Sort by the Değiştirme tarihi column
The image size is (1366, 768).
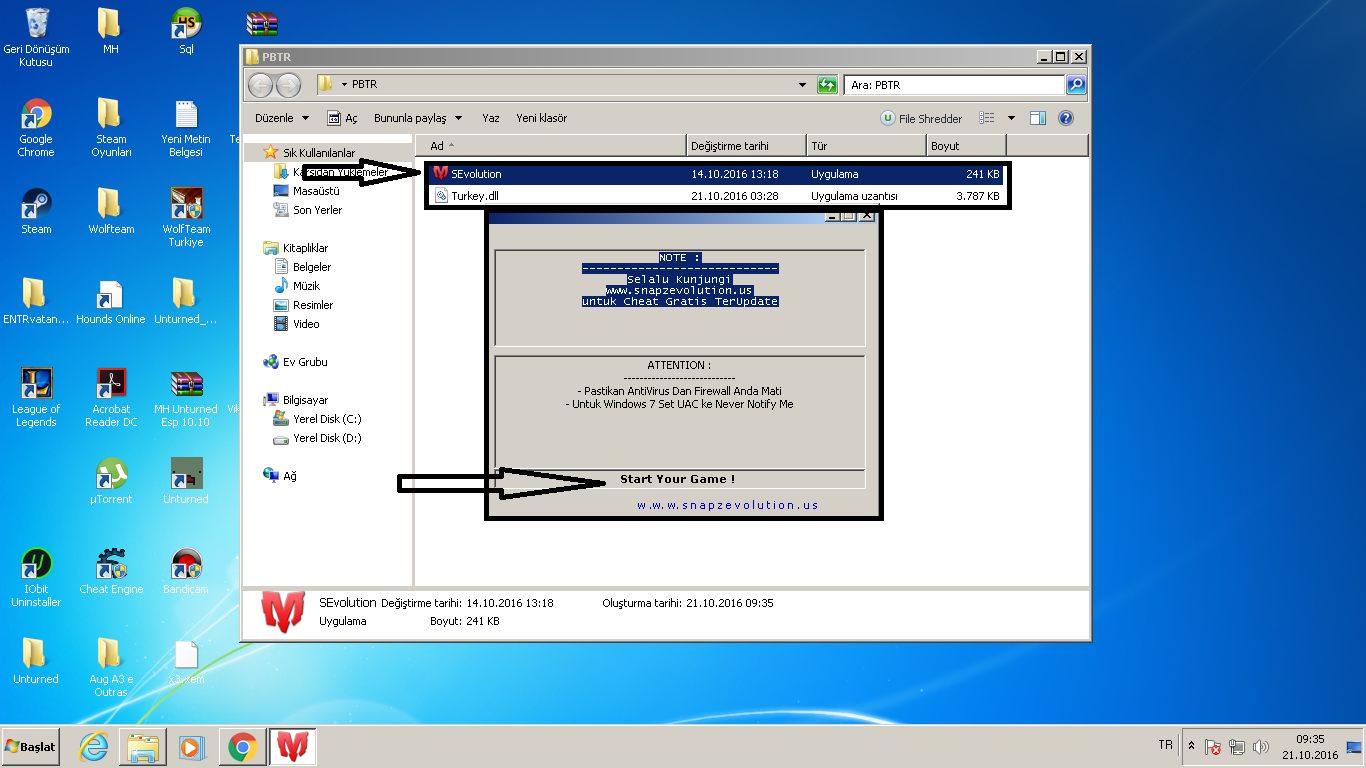[747, 146]
